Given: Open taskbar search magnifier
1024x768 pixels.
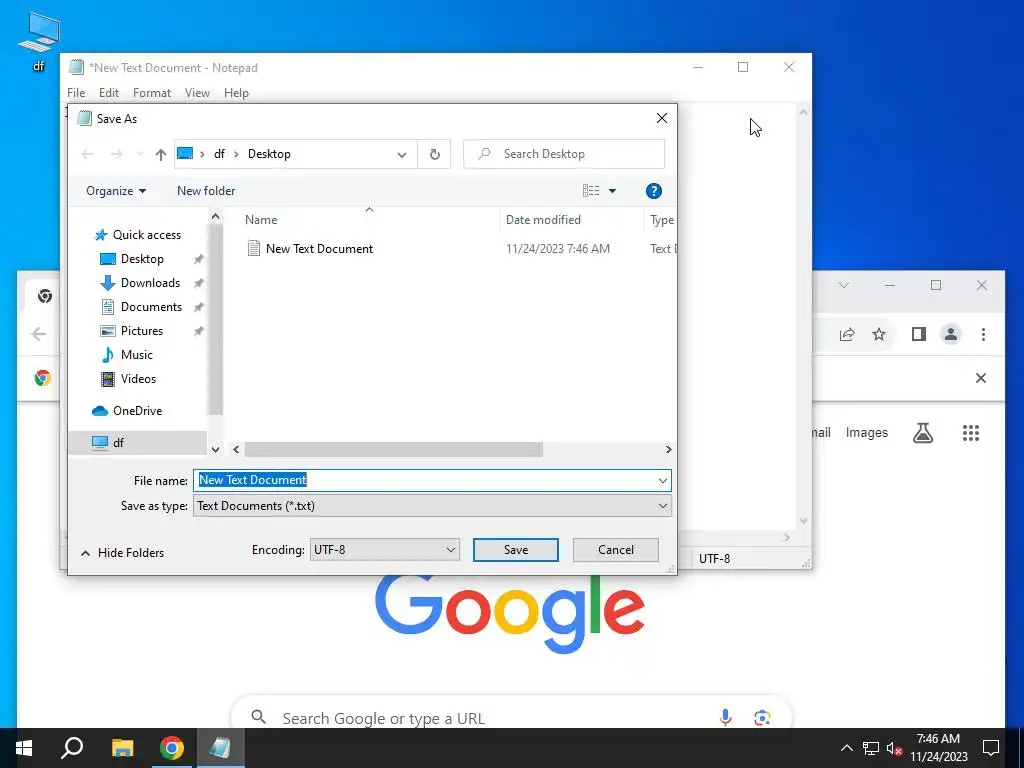Looking at the screenshot, I should (x=72, y=748).
